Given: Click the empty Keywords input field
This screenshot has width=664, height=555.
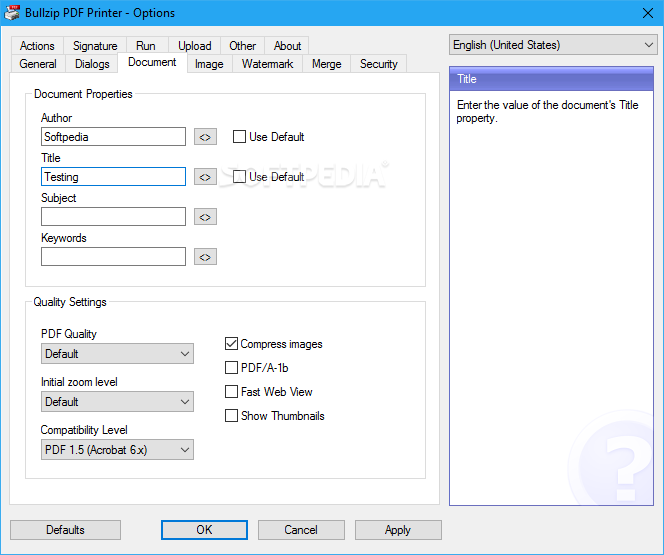Looking at the screenshot, I should (113, 257).
